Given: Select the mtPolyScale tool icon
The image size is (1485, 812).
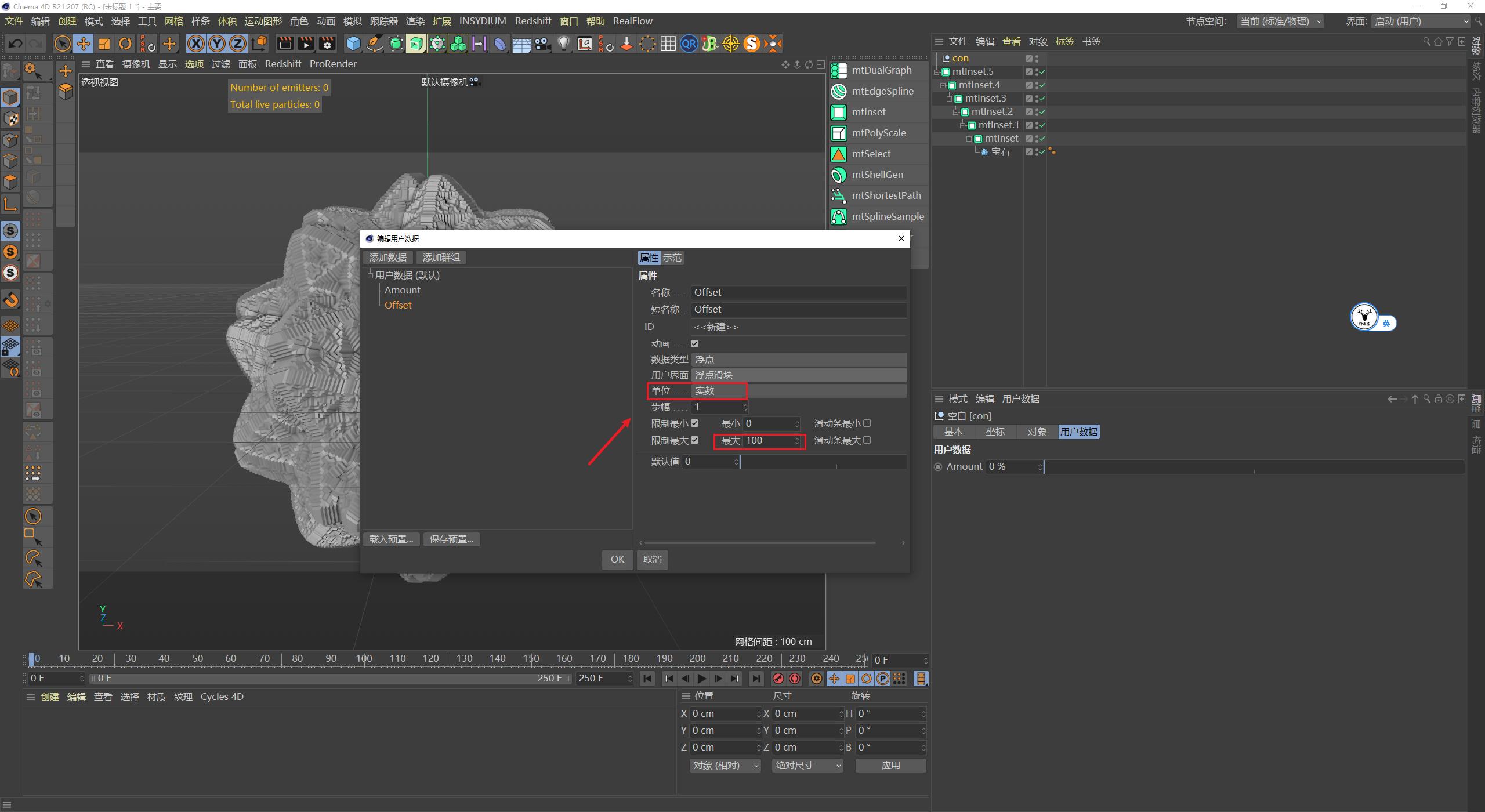Looking at the screenshot, I should coord(839,133).
